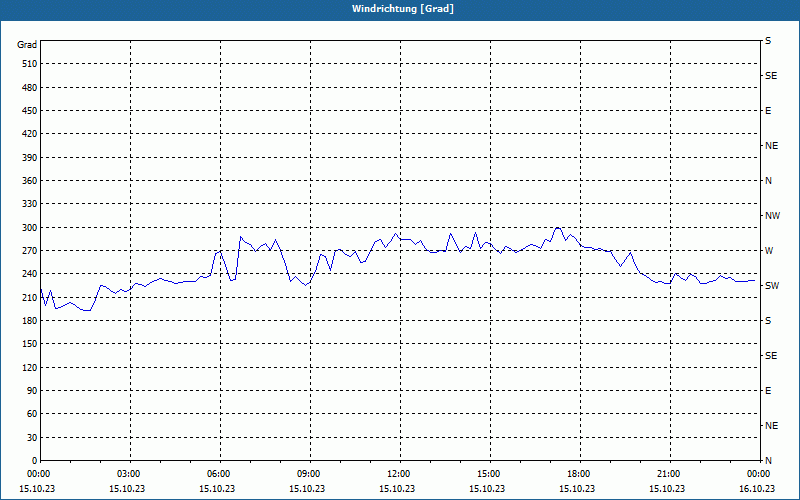Select the 300 y-axis value

pyautogui.click(x=30, y=227)
